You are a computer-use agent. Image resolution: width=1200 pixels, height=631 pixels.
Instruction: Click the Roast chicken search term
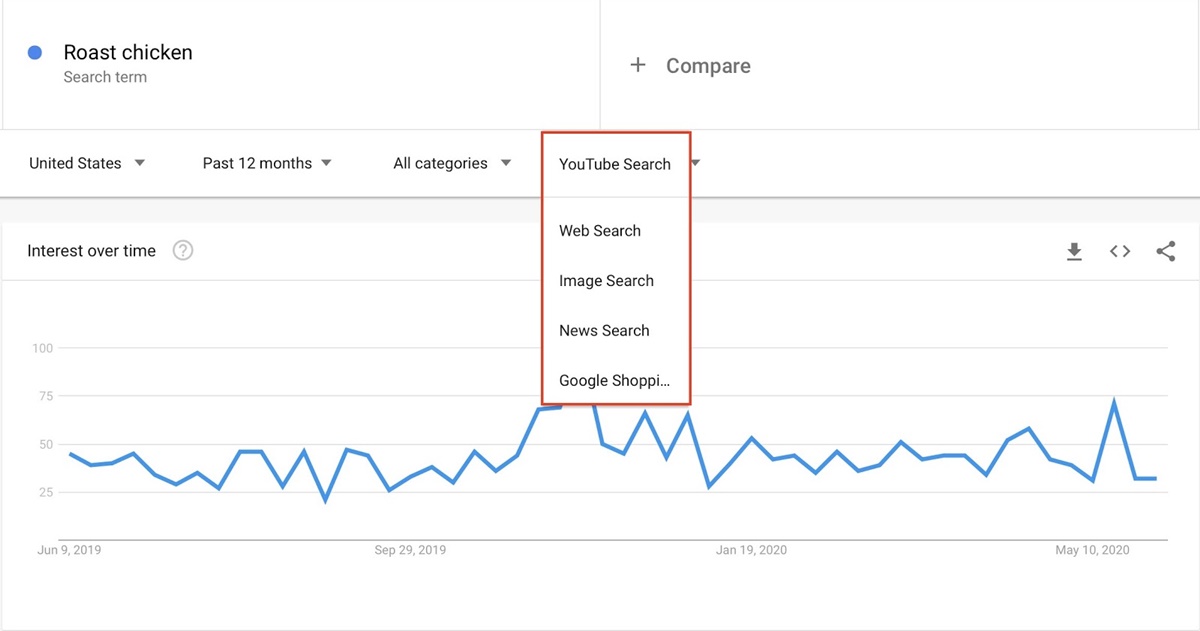point(127,52)
